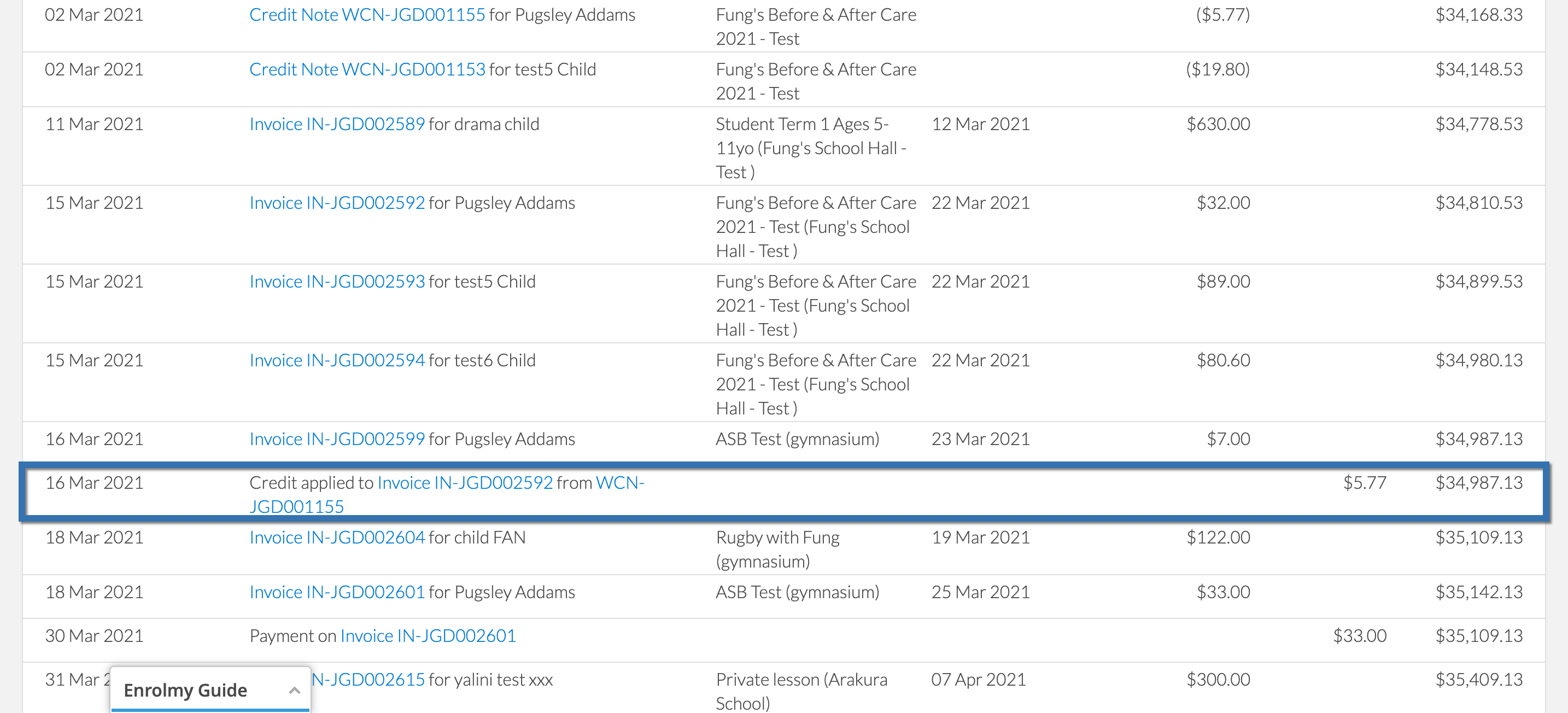
Task: Expand the Enrolmy Guide chevron
Action: click(x=295, y=691)
